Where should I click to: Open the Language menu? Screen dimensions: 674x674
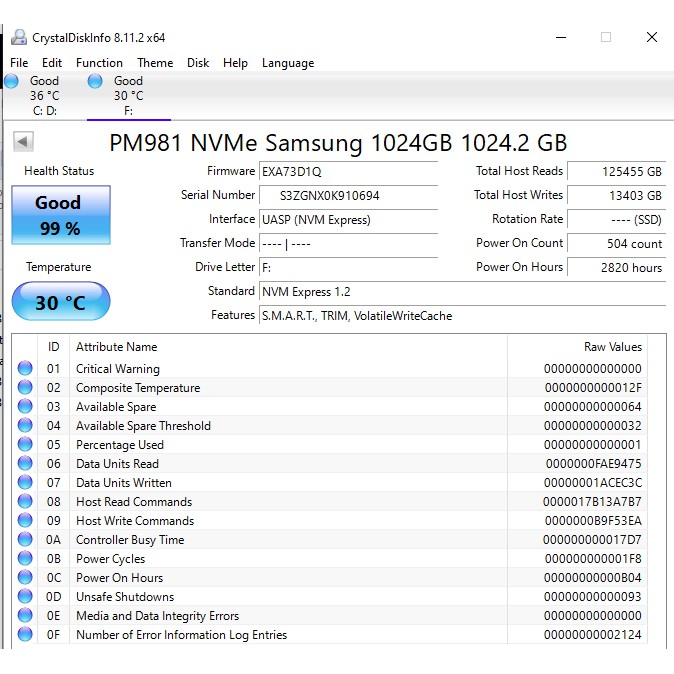point(288,63)
